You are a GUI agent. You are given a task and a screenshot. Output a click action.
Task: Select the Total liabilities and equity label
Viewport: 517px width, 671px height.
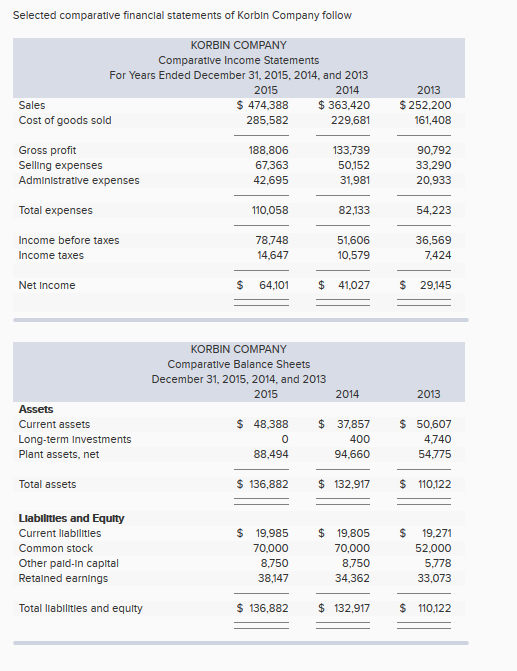(80, 608)
